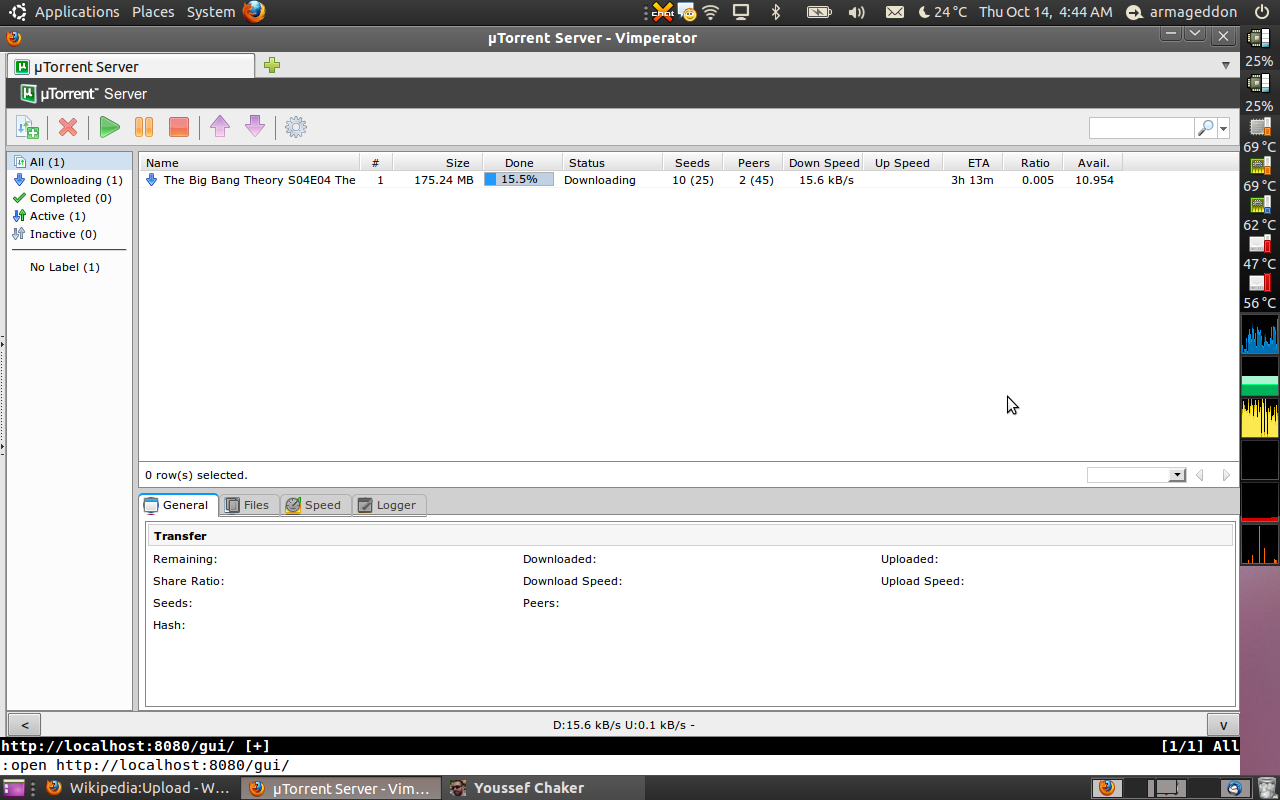Screen dimensions: 1280x800
Task: Sort by the Done column header
Action: (x=520, y=162)
